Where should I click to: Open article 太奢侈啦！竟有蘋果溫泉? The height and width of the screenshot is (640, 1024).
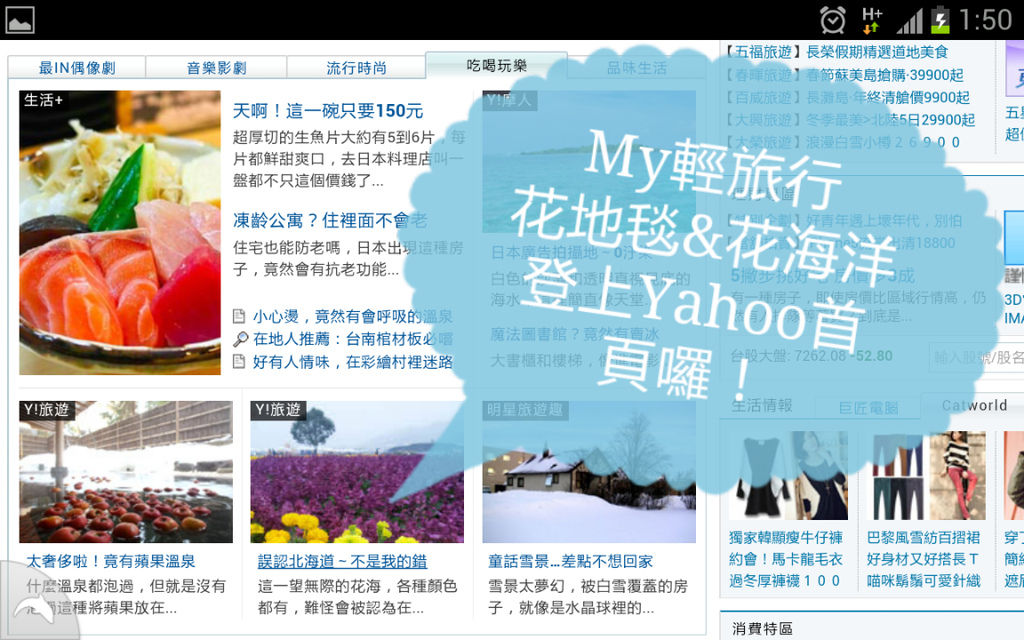tap(111, 561)
